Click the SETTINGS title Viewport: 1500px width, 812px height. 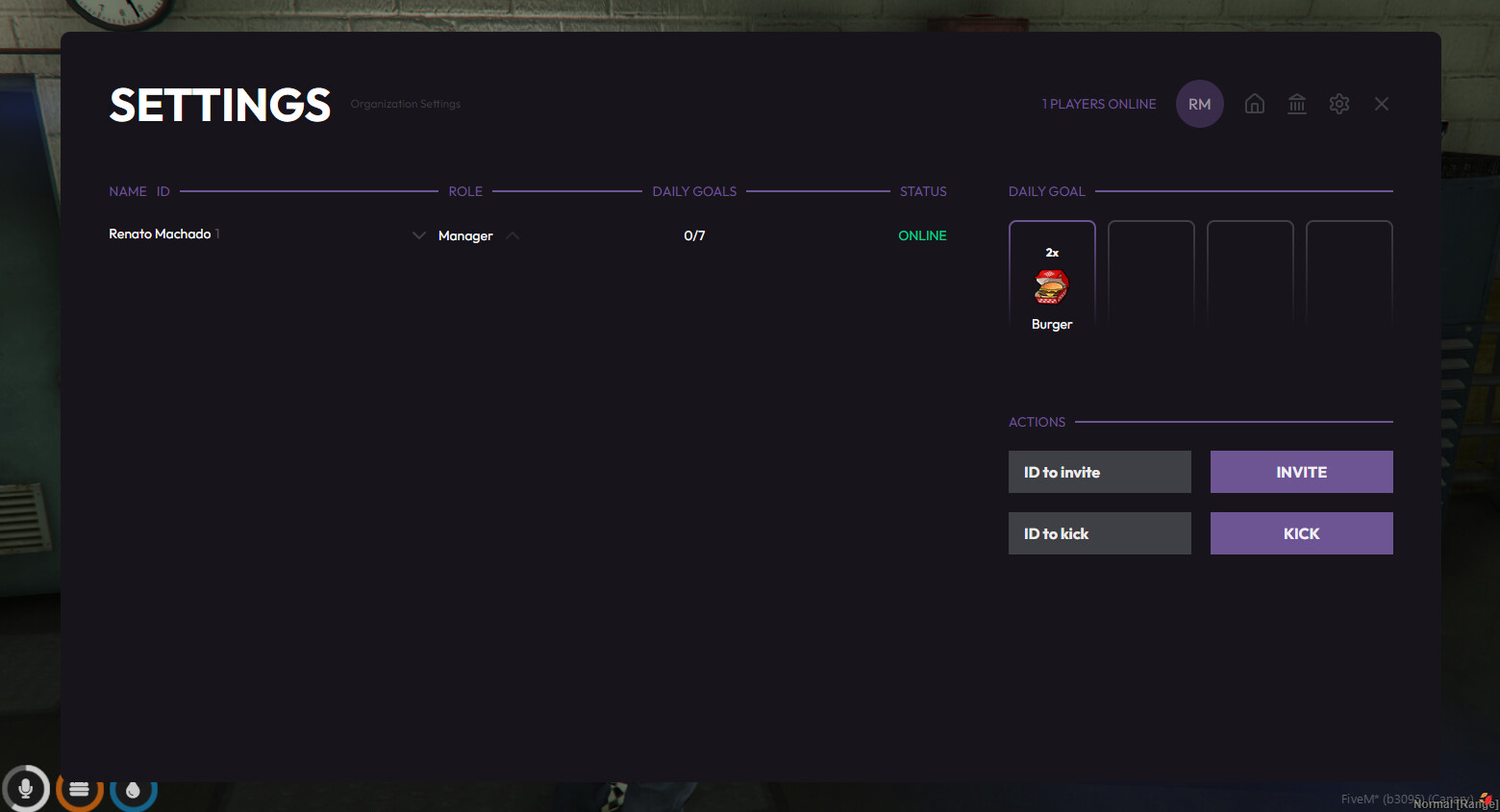pos(220,105)
